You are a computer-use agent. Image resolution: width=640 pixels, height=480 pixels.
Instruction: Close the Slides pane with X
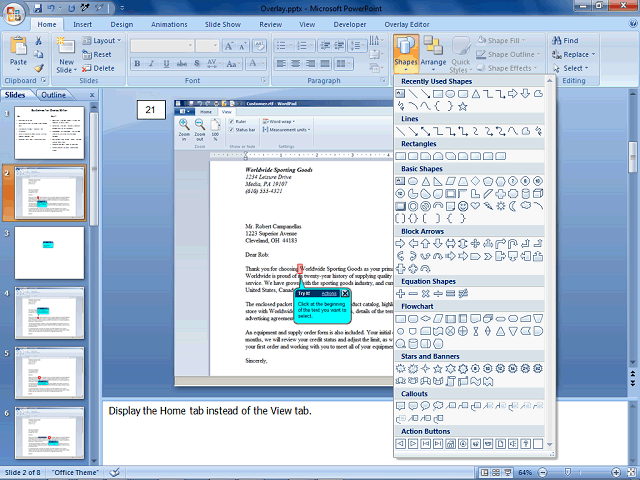click(92, 95)
